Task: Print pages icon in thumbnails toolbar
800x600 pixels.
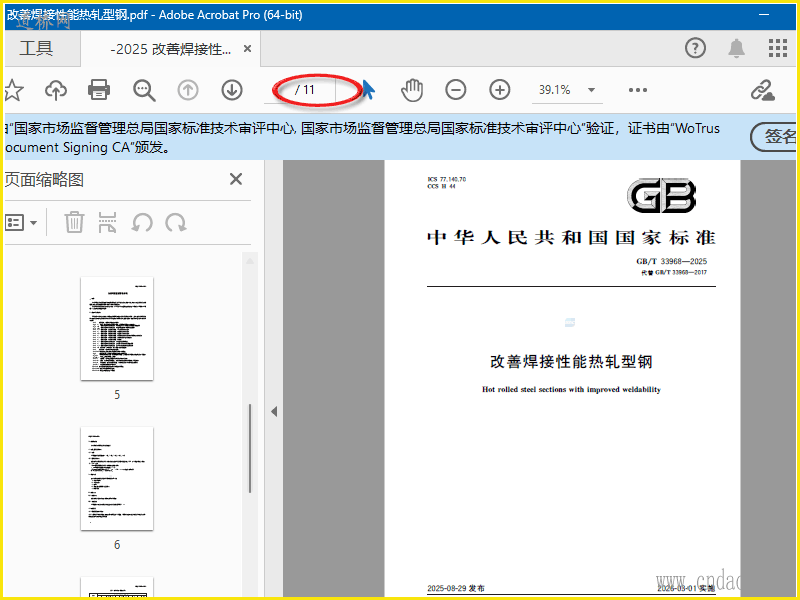Action: tap(107, 222)
